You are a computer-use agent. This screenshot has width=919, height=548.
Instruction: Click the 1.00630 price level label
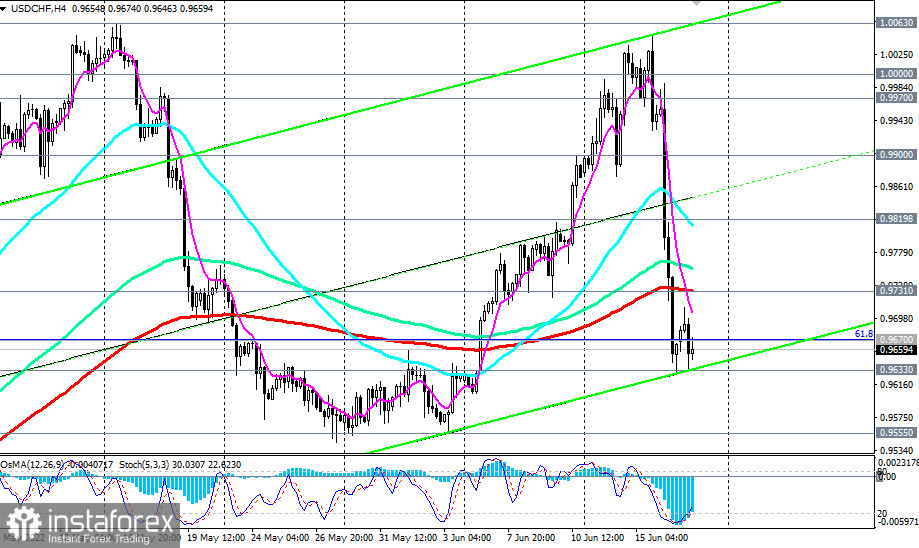coord(896,23)
